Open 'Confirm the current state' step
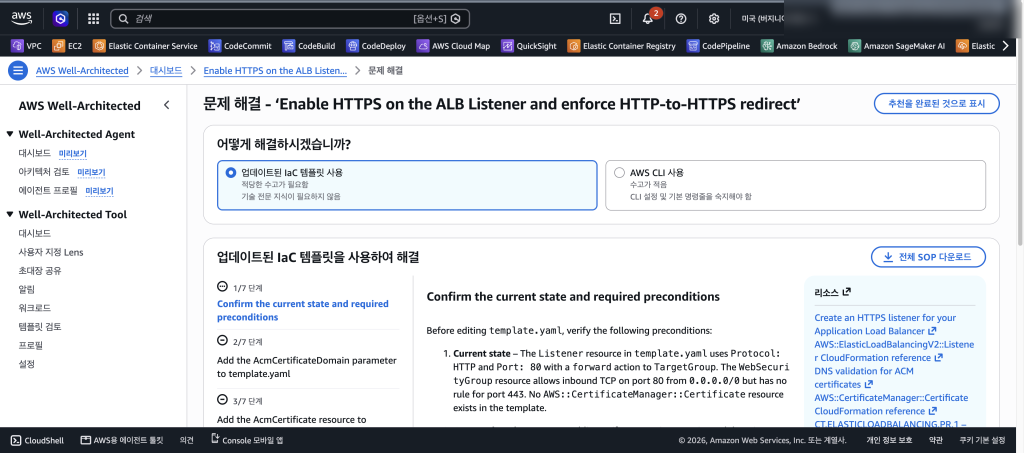Viewport: 1024px width, 453px height. tap(302, 310)
